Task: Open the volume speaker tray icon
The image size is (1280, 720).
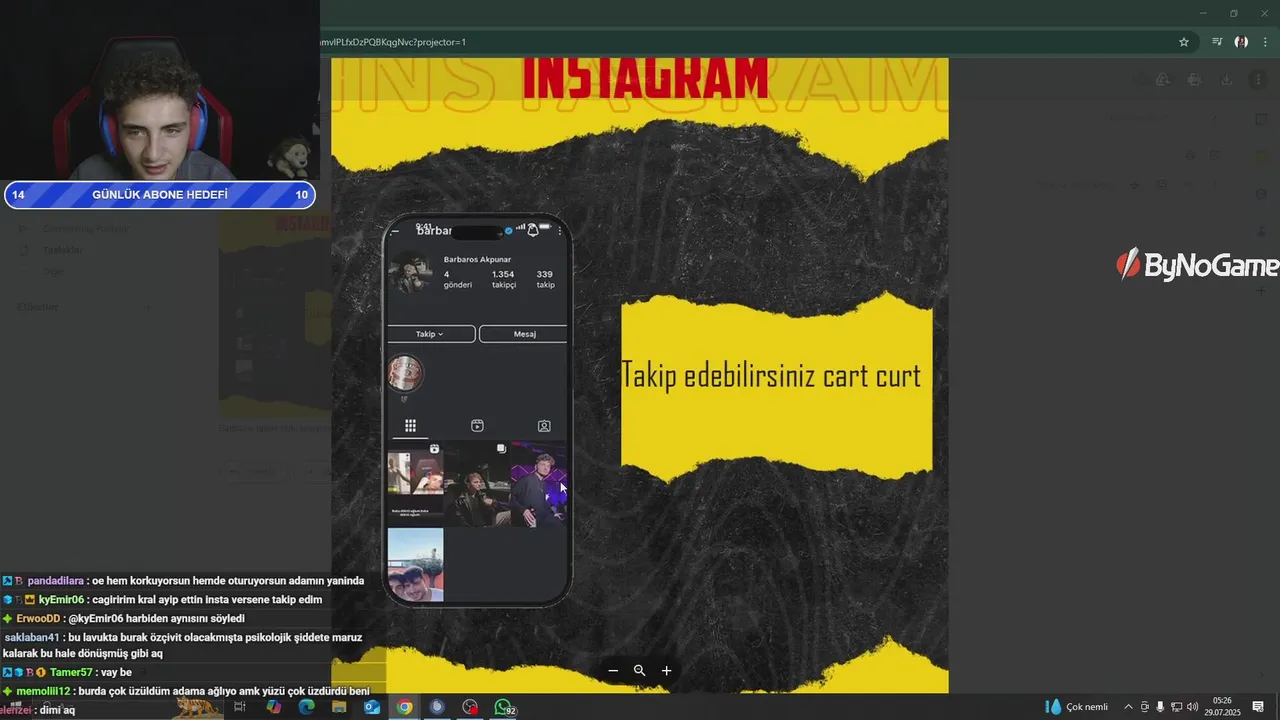Action: click(x=1192, y=707)
